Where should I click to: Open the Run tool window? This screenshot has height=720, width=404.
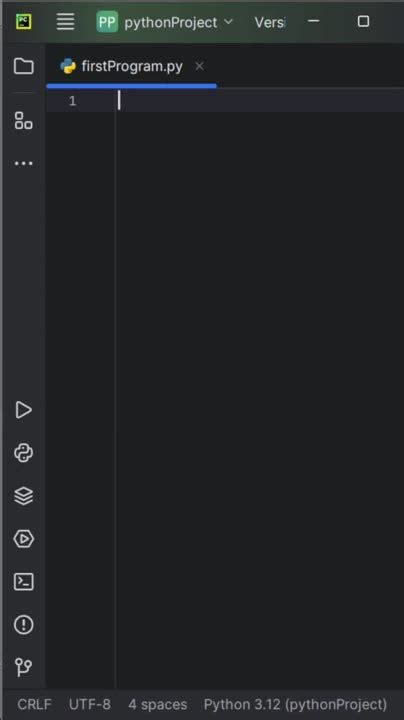(x=23, y=410)
